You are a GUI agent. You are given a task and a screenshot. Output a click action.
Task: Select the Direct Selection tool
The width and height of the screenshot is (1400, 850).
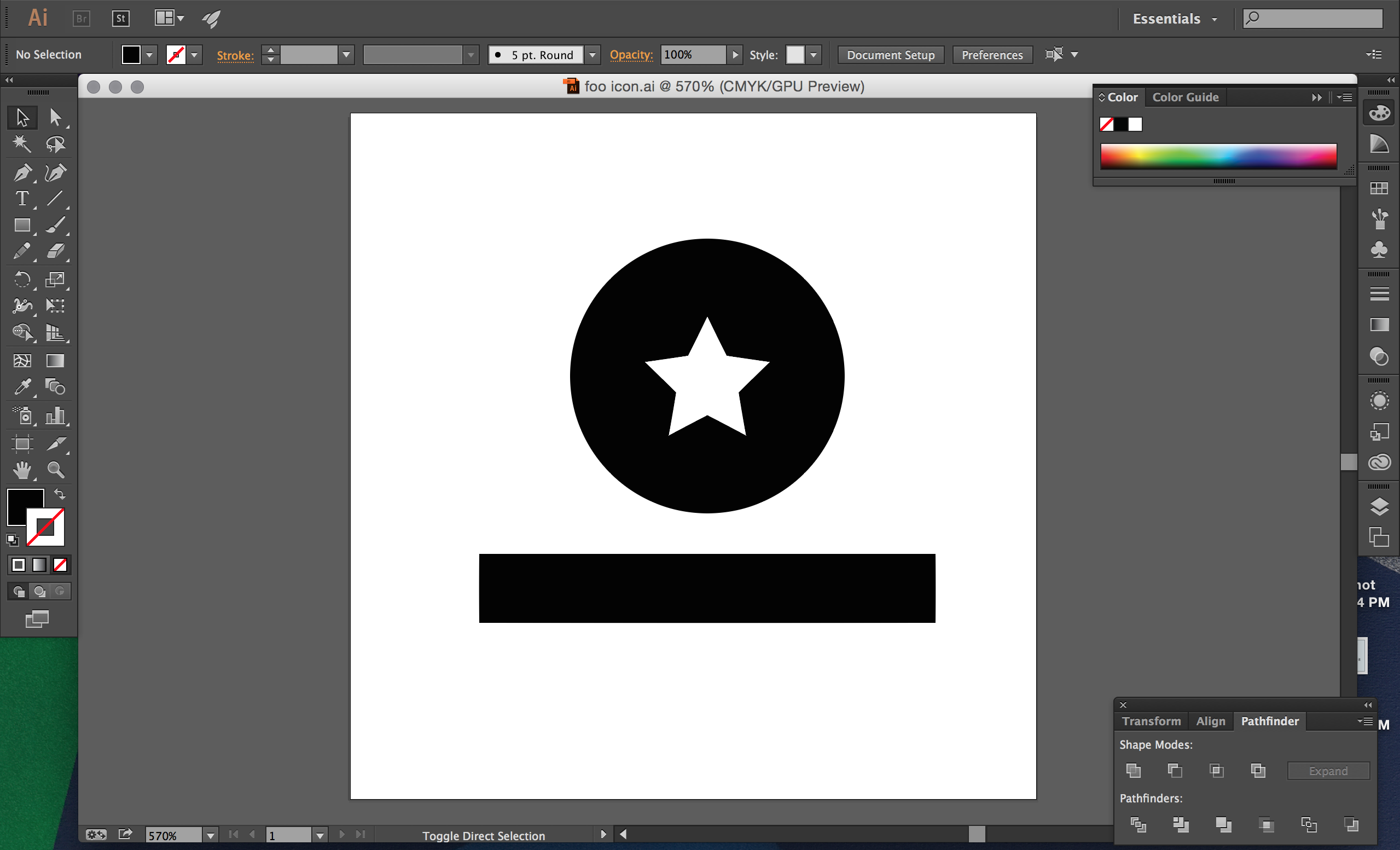coord(55,117)
